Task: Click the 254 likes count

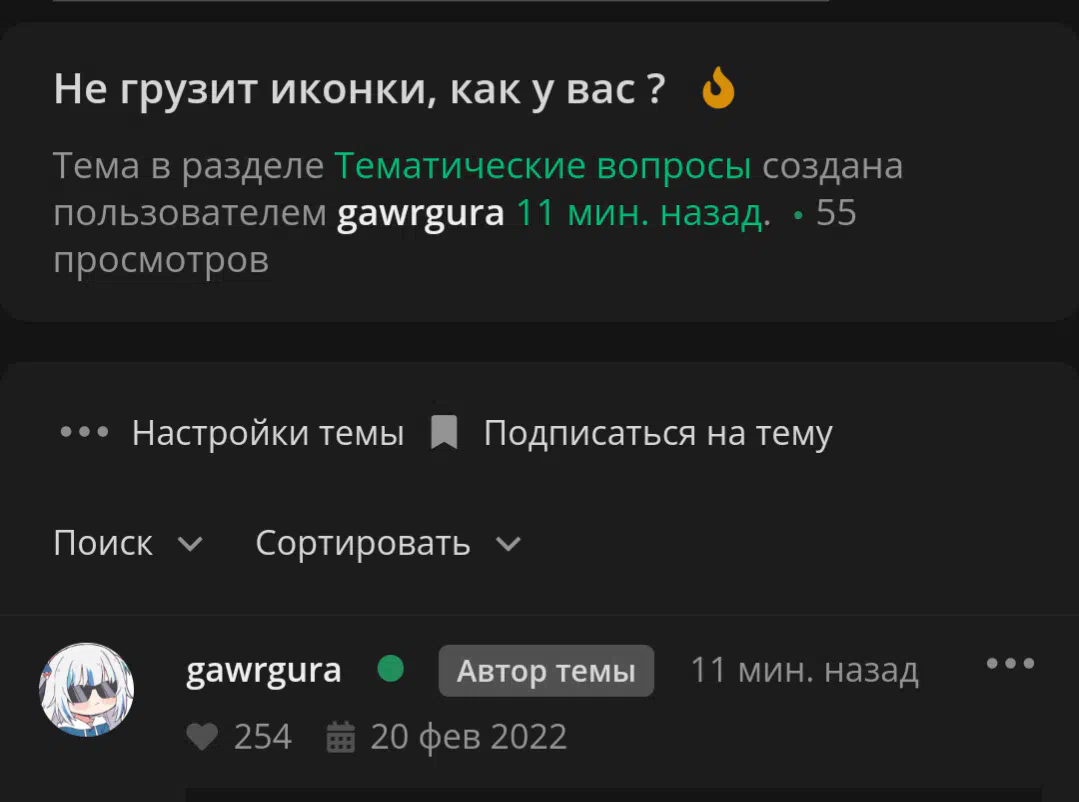Action: [263, 737]
